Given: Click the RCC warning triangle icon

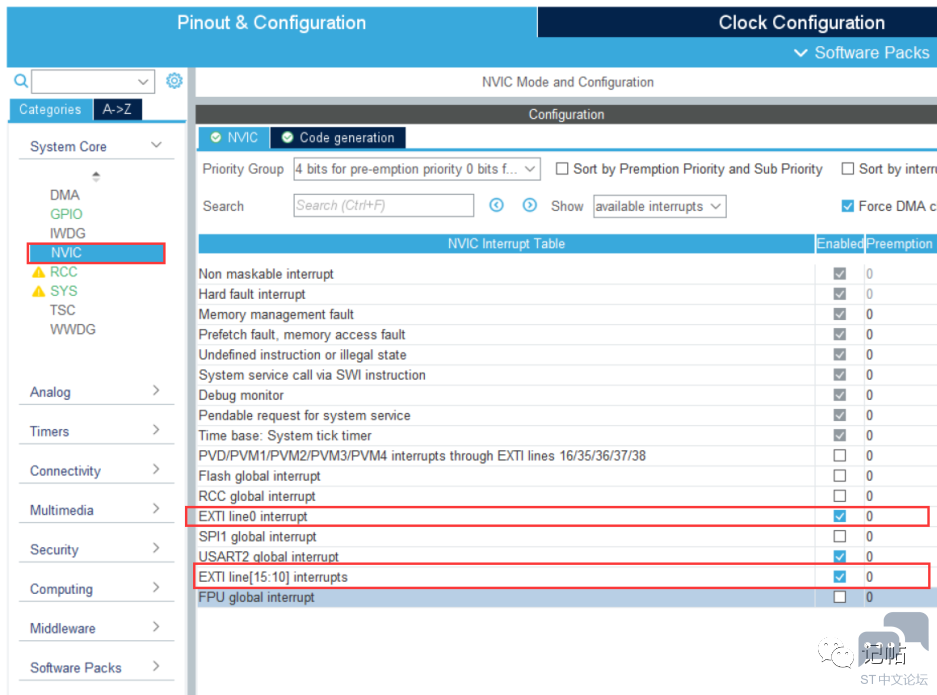Looking at the screenshot, I should click(x=38, y=273).
